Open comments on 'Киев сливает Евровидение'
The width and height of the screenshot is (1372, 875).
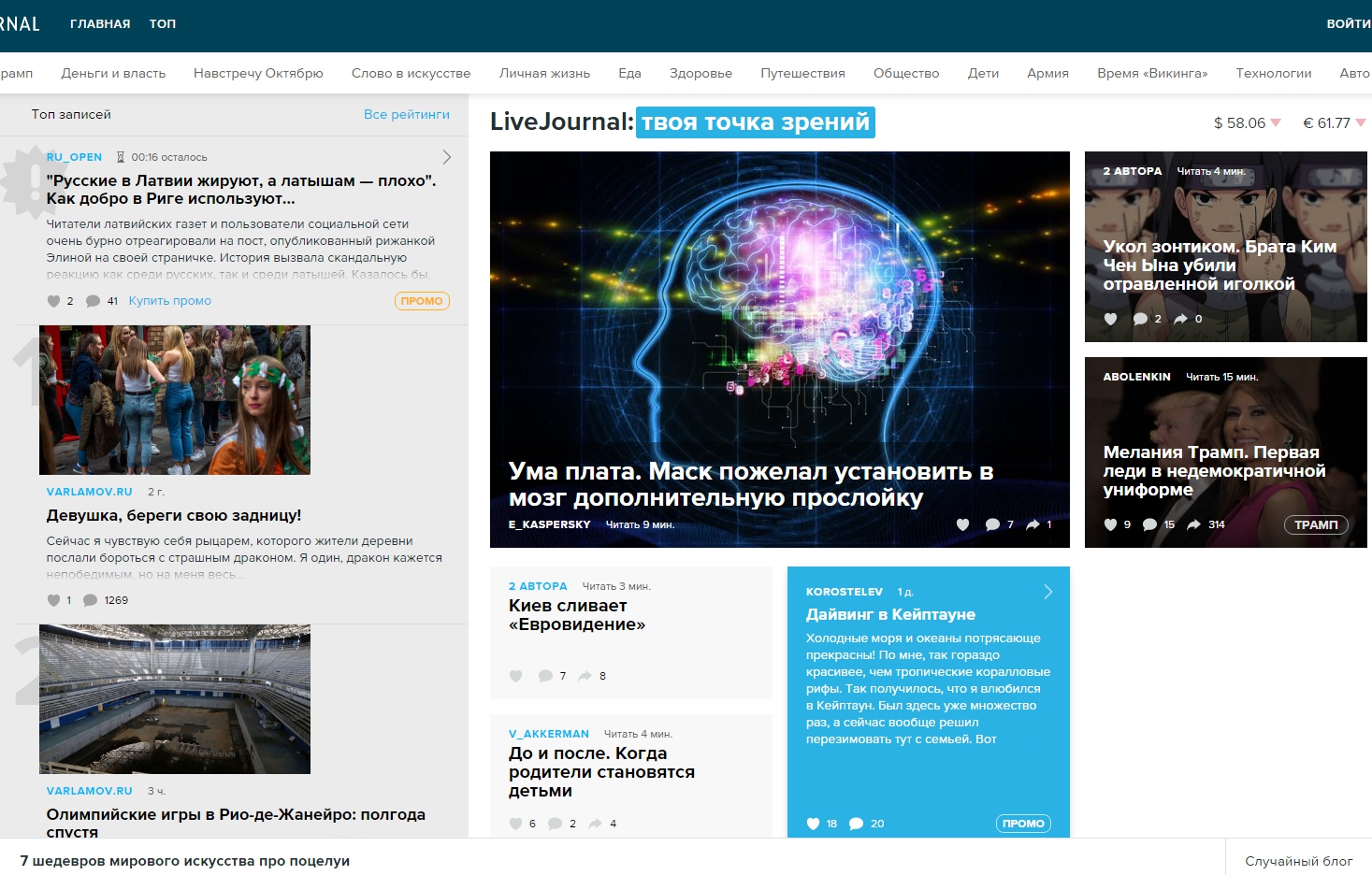[545, 676]
